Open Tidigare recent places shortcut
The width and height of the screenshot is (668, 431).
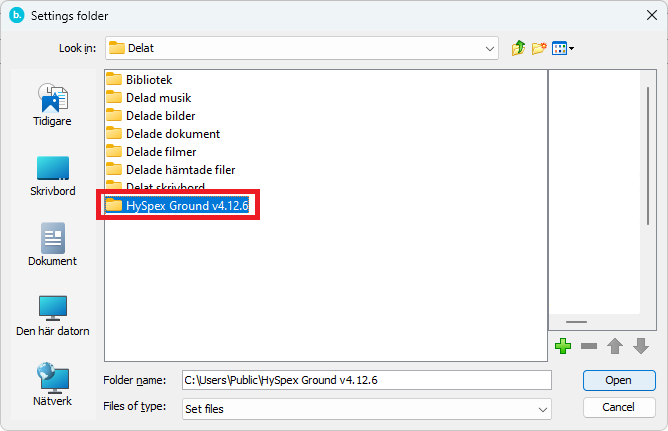[52, 105]
